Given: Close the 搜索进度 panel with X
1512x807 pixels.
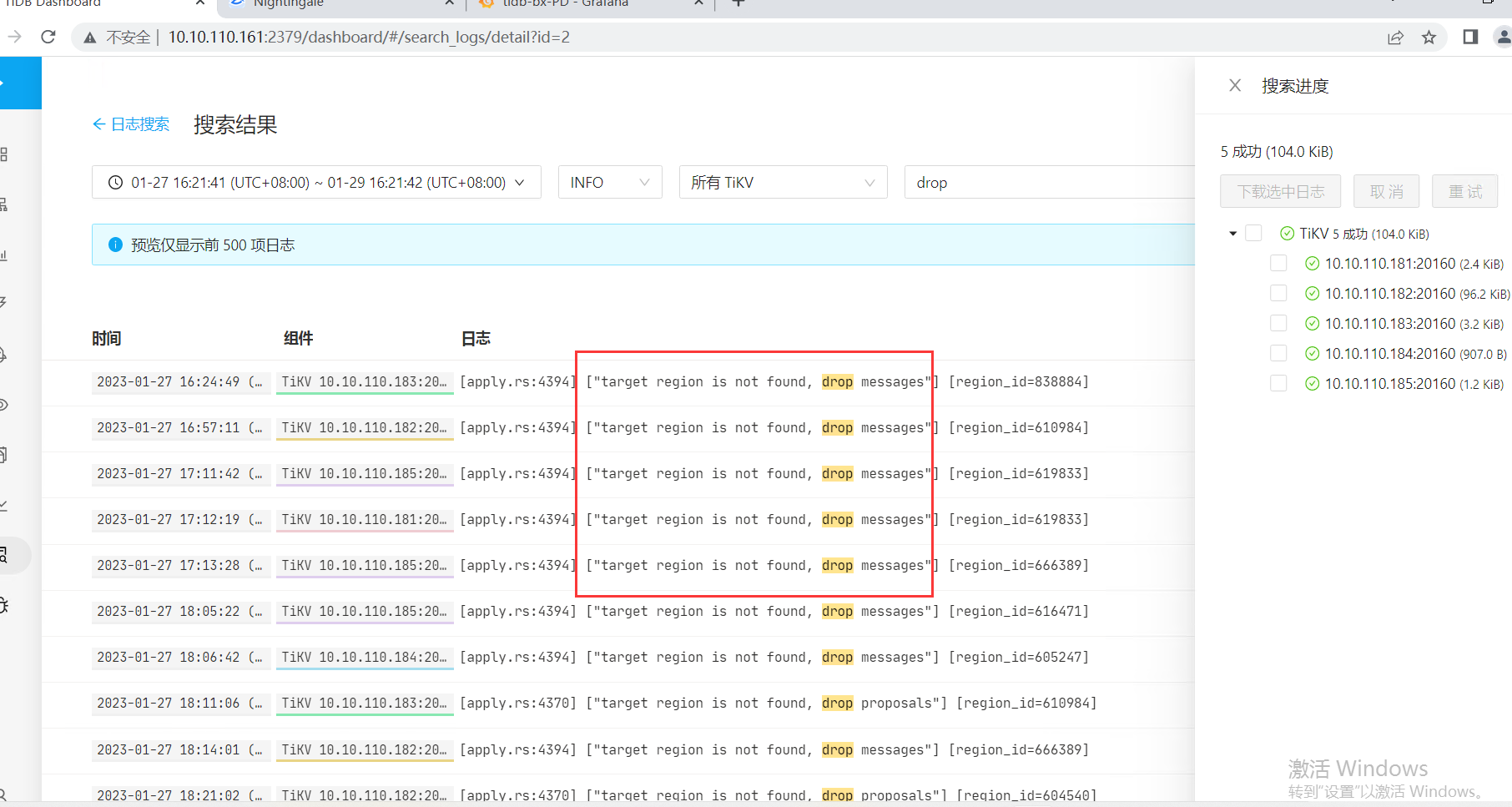Looking at the screenshot, I should coord(1235,85).
